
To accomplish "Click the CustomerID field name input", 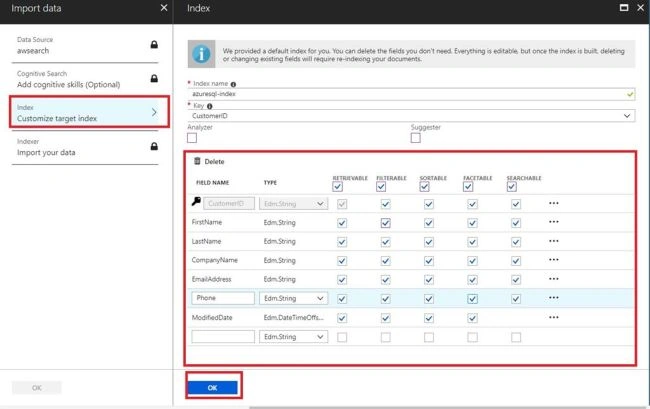I will coord(229,203).
